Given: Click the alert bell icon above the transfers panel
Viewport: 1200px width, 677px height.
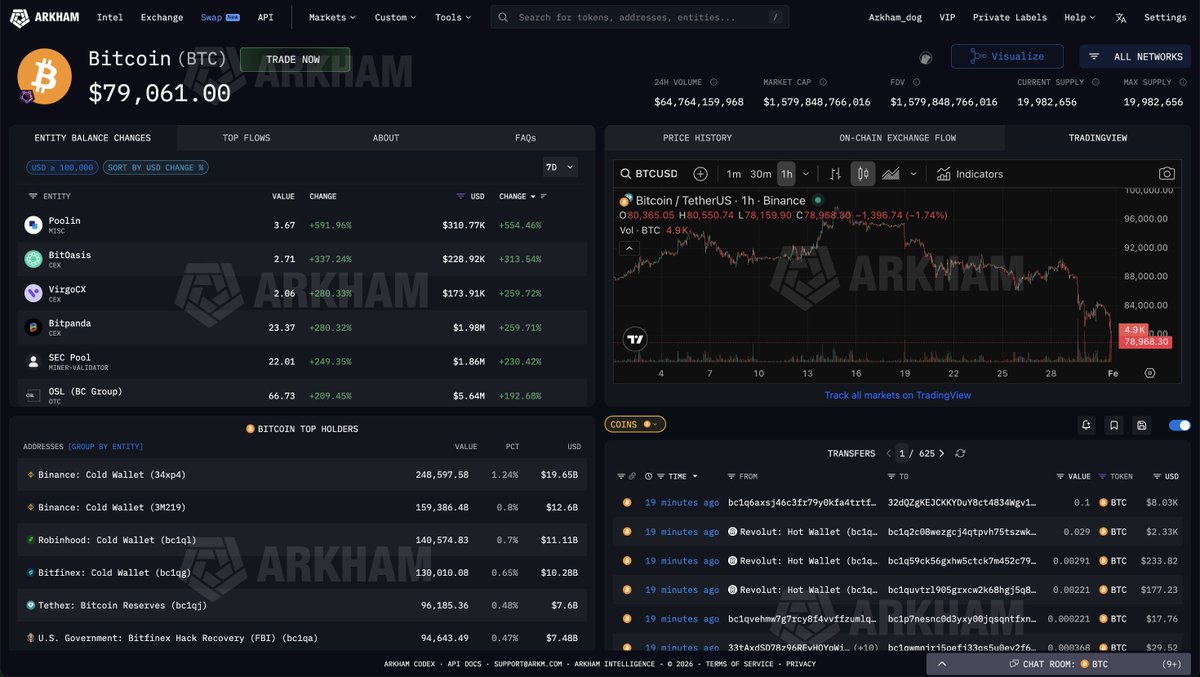Looking at the screenshot, I should (x=1086, y=424).
